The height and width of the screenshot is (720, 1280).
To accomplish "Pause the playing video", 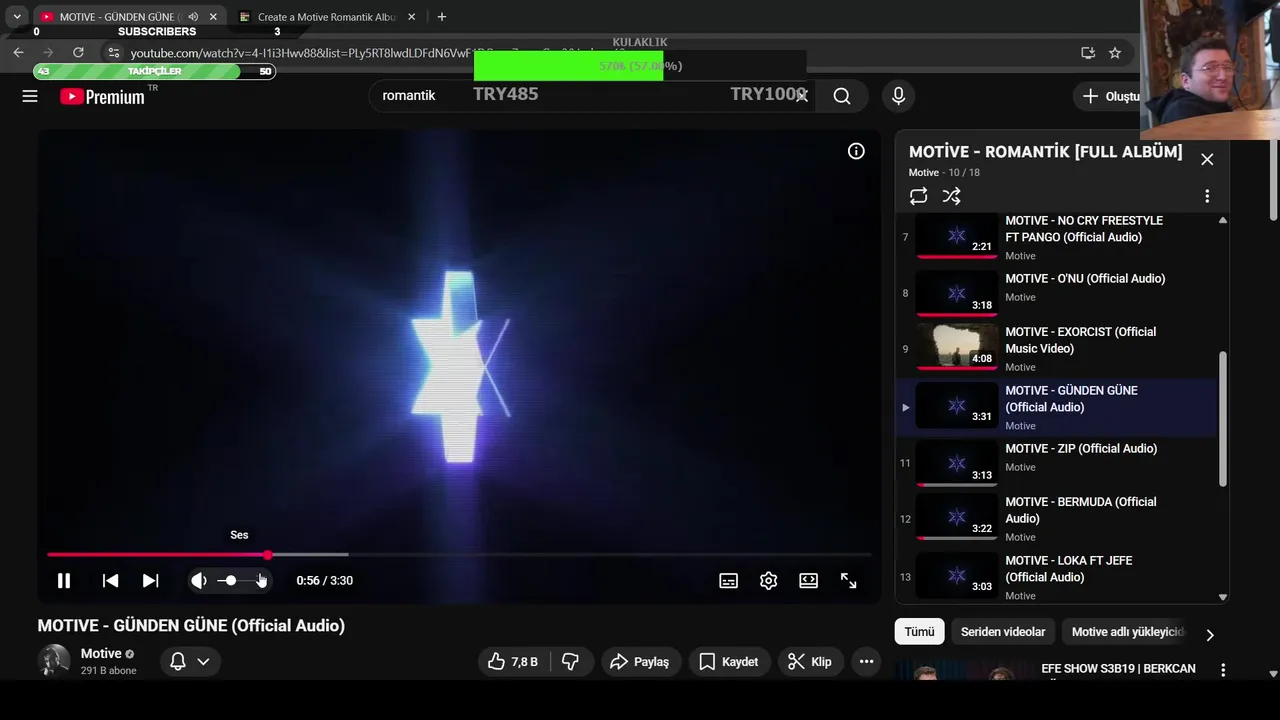I will tap(63, 581).
